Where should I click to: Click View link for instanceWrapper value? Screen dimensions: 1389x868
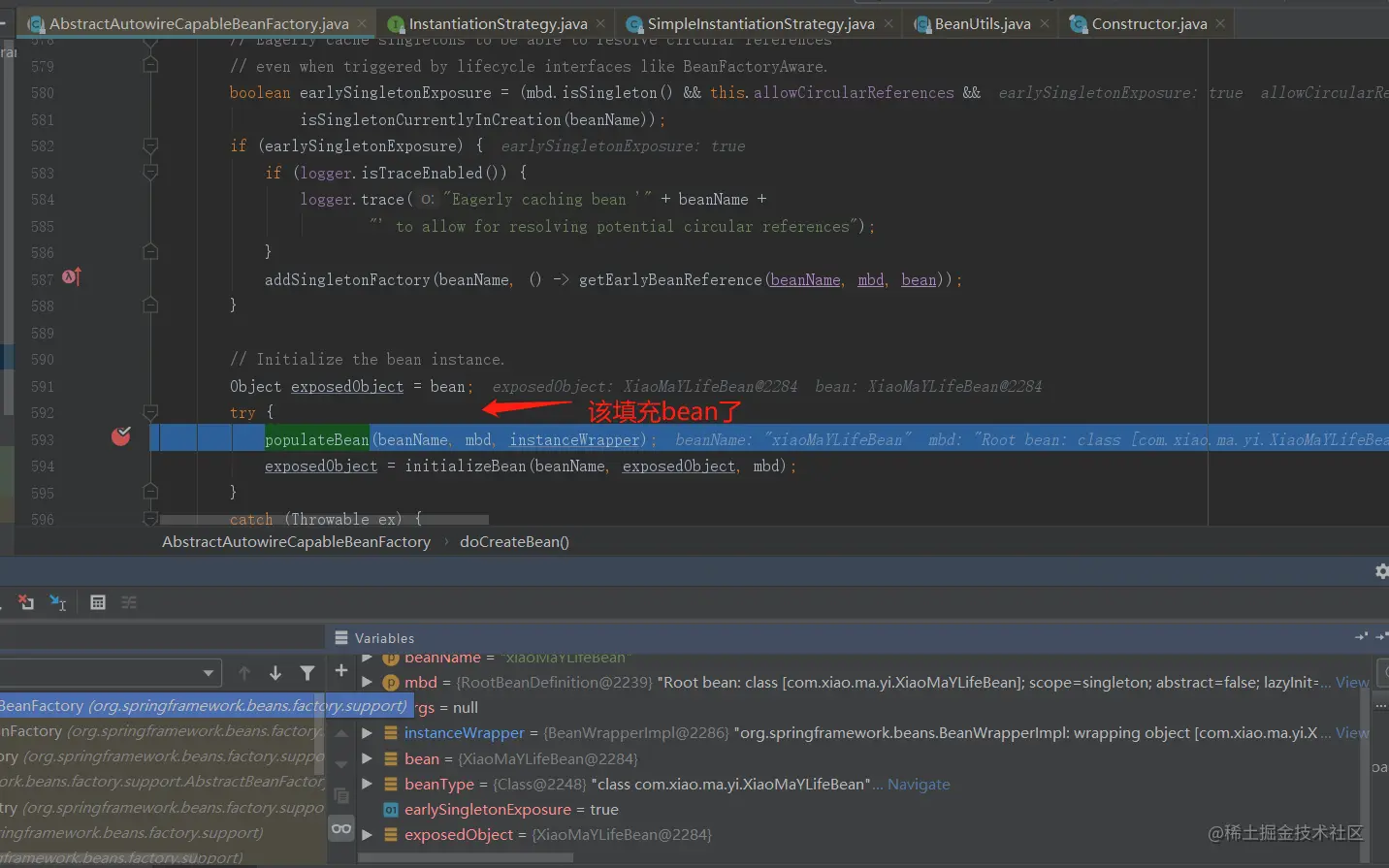[1351, 733]
